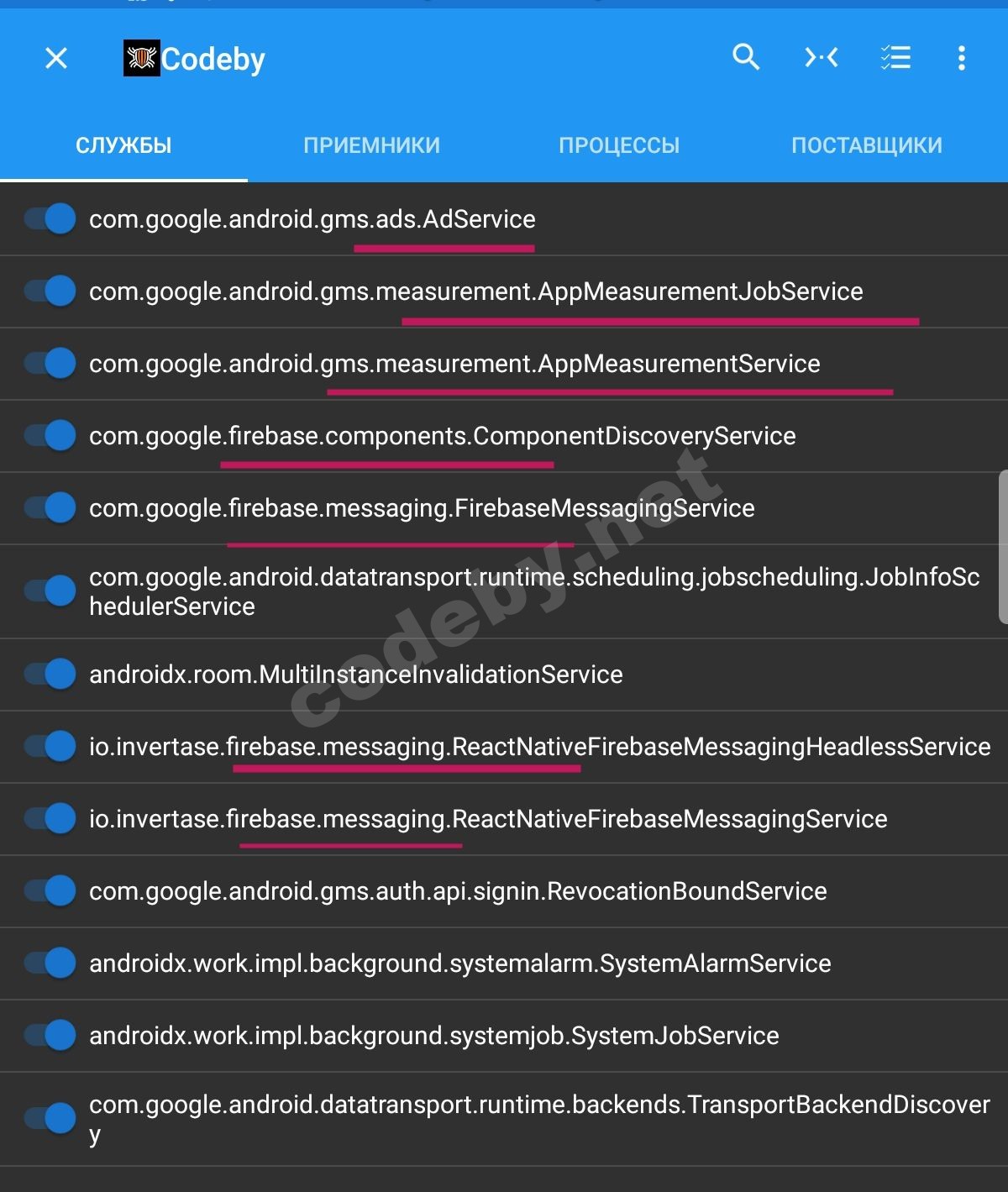This screenshot has width=1008, height=1192.
Task: Disable the TransportBackendDiscovery toggle
Action: (50, 1118)
